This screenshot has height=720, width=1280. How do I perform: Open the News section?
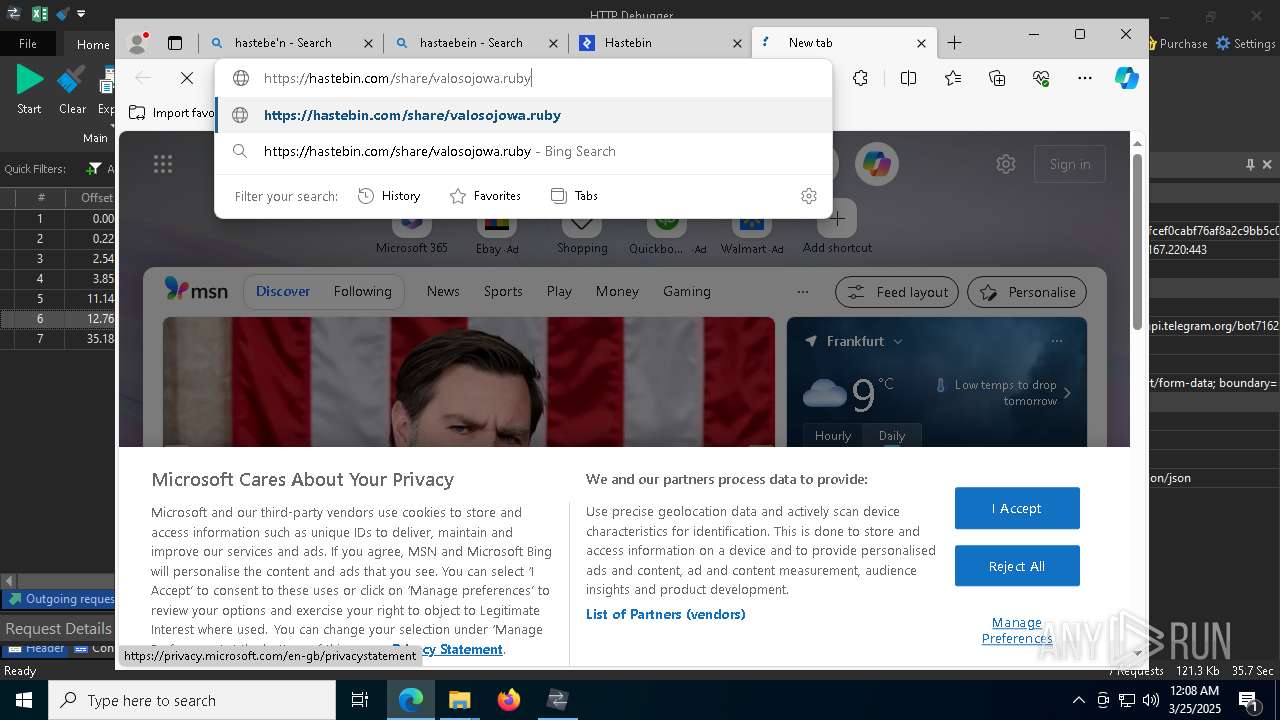443,291
